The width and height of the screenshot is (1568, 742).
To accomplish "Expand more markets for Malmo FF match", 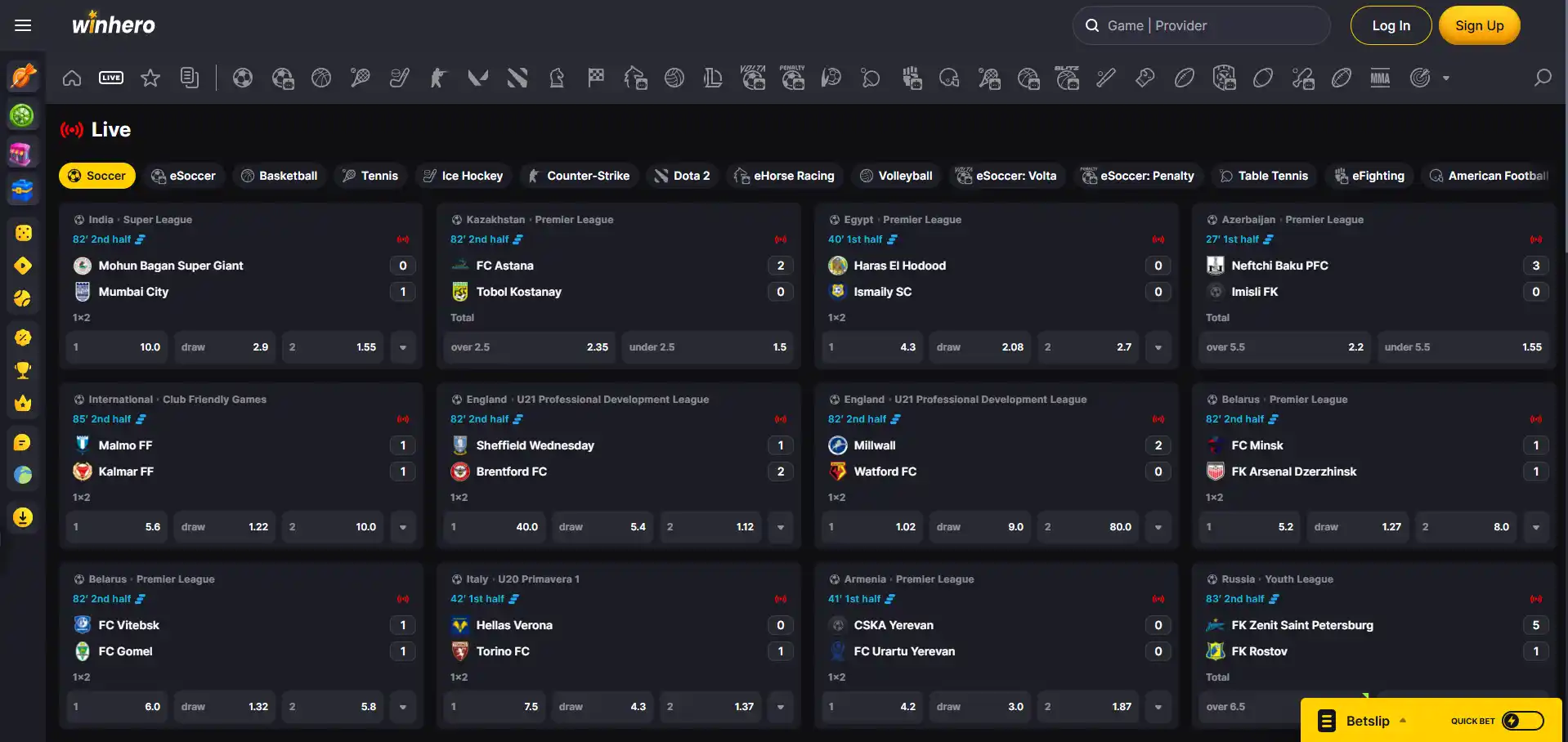I will tap(403, 527).
